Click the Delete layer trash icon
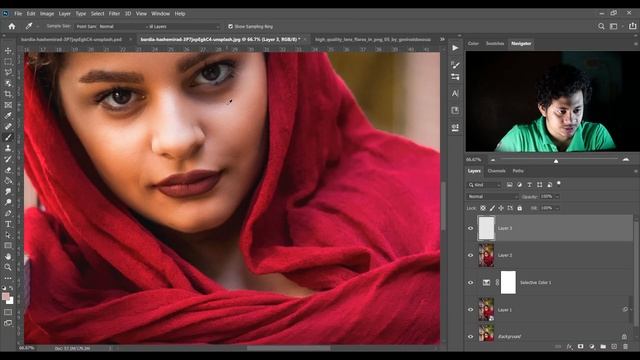This screenshot has height=360, width=640. 625,347
